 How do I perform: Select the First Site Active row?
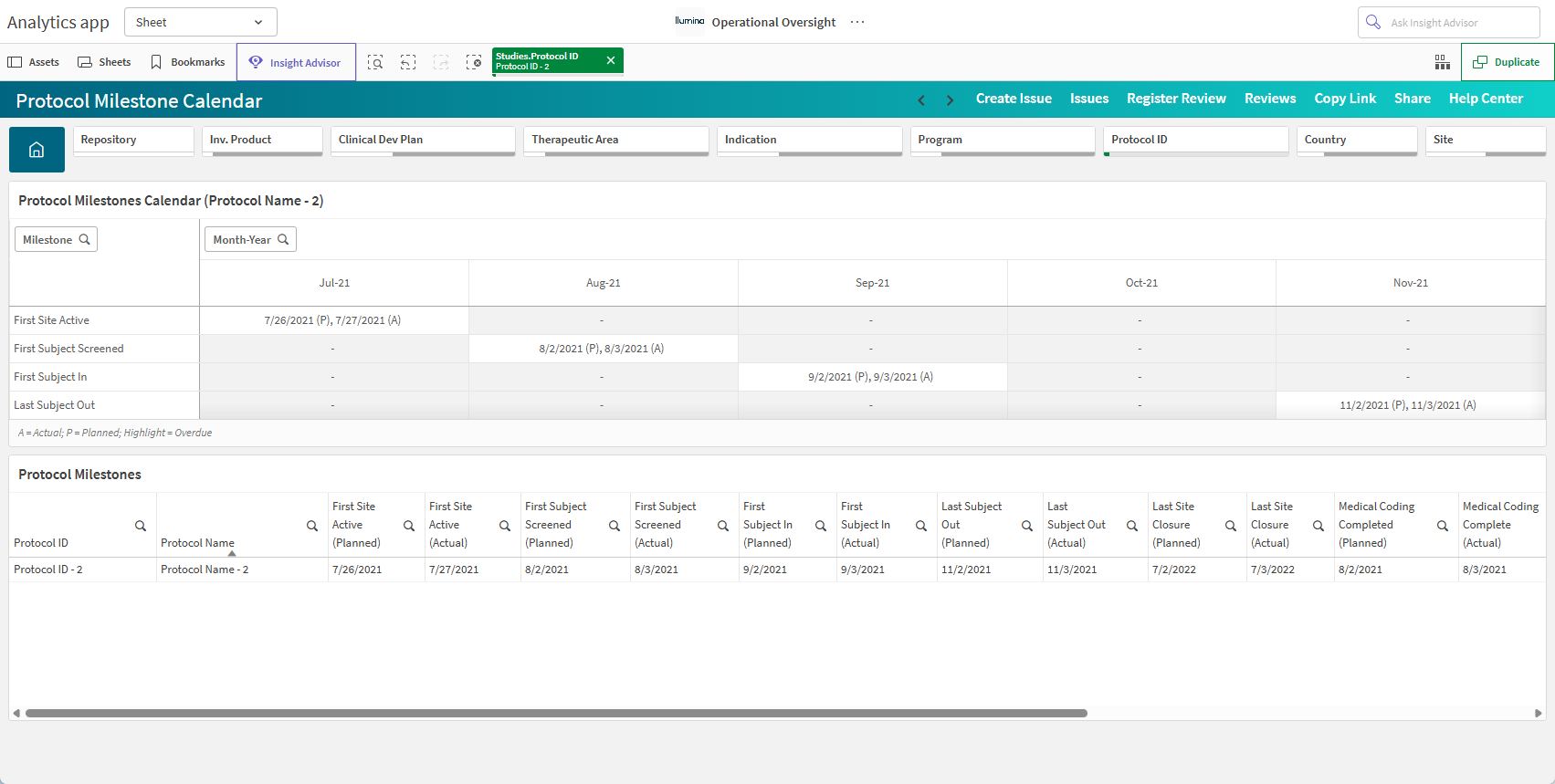pos(104,320)
